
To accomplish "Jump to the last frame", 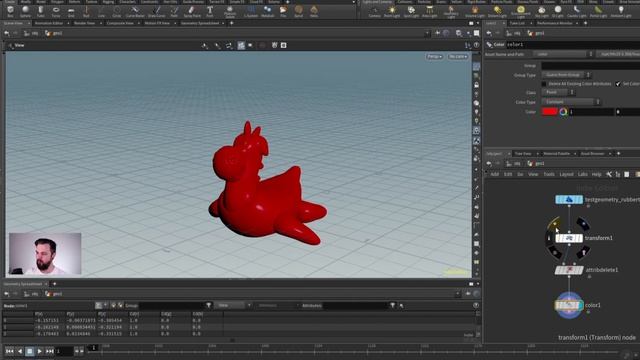I will point(50,351).
